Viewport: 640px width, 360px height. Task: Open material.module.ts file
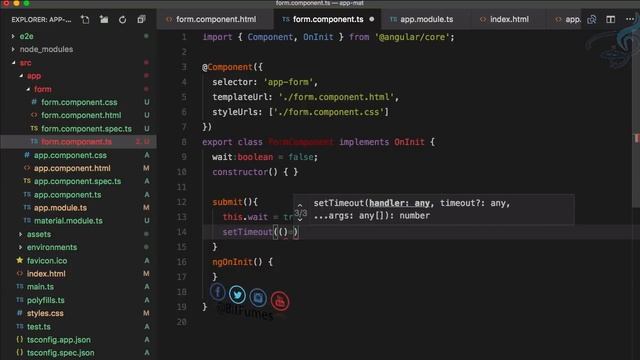pyautogui.click(x=68, y=221)
